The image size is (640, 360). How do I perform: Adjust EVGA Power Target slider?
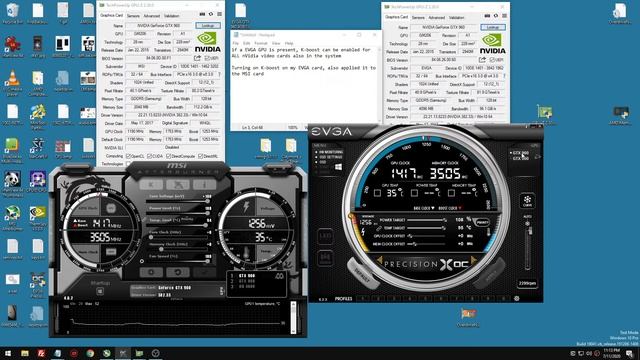click(x=427, y=220)
